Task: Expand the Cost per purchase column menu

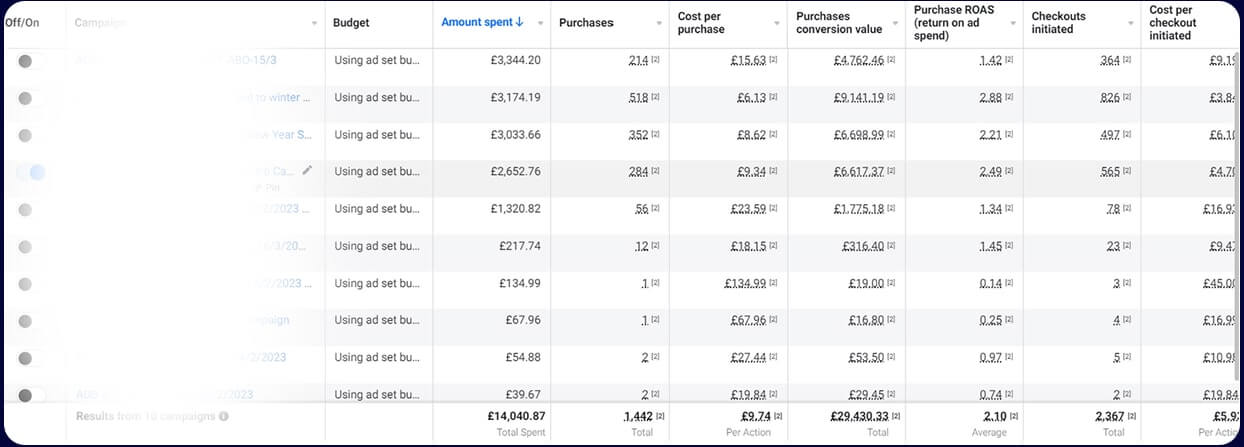Action: (x=776, y=23)
